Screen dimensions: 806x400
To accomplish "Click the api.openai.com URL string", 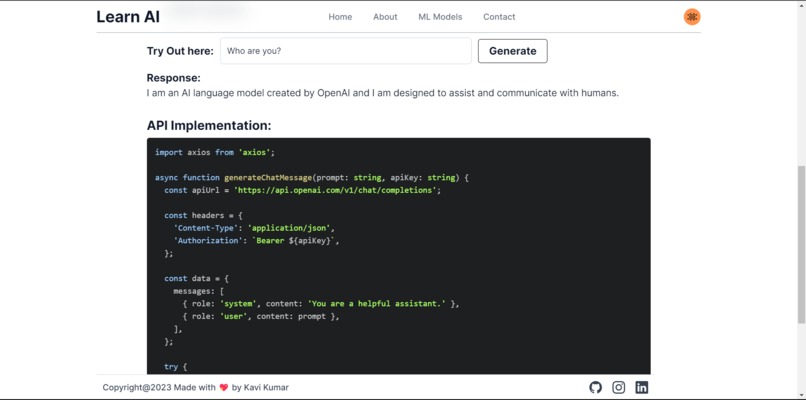I will (x=336, y=190).
